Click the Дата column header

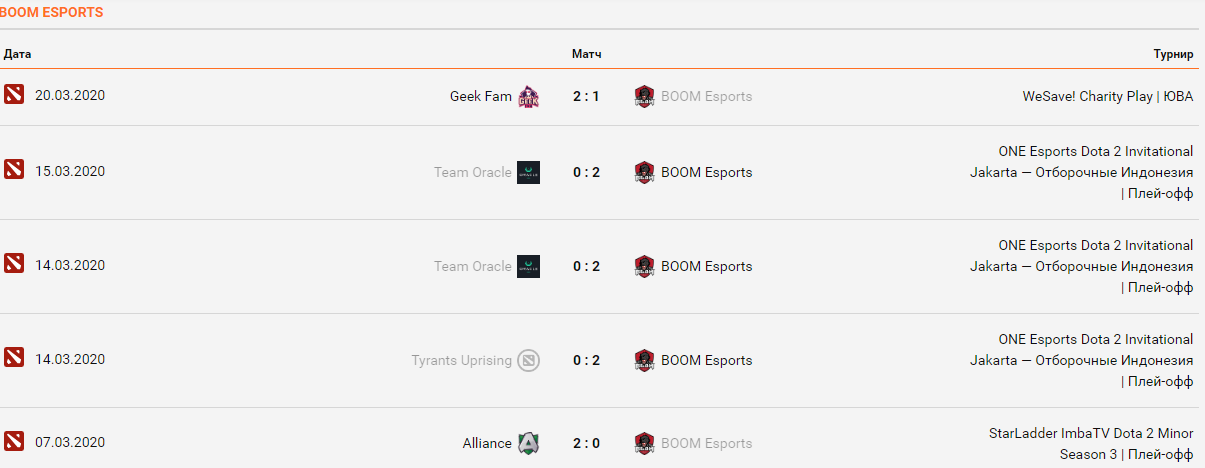[x=18, y=54]
